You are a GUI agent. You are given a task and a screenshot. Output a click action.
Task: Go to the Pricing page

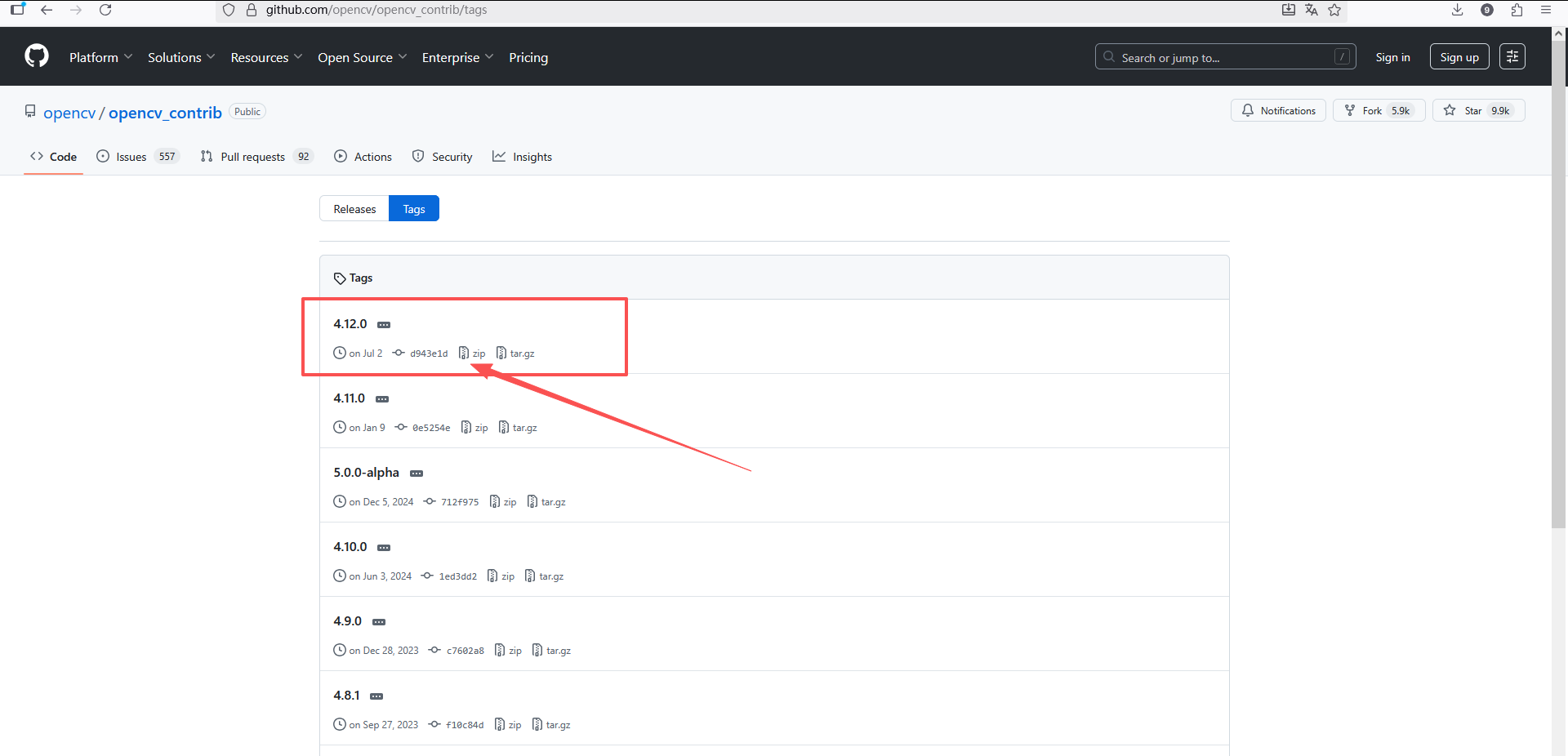pyautogui.click(x=528, y=57)
